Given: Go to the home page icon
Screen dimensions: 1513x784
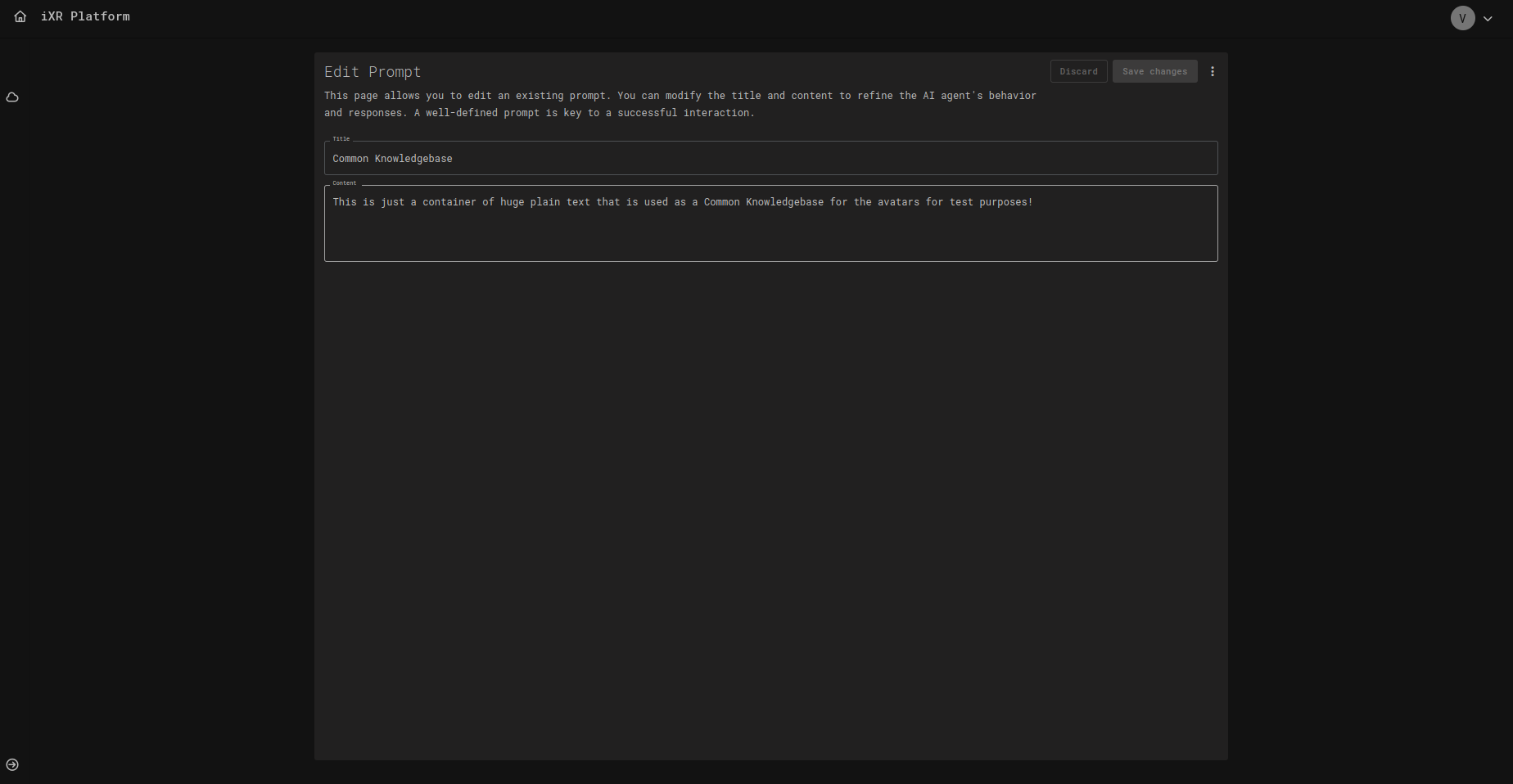Looking at the screenshot, I should [20, 16].
